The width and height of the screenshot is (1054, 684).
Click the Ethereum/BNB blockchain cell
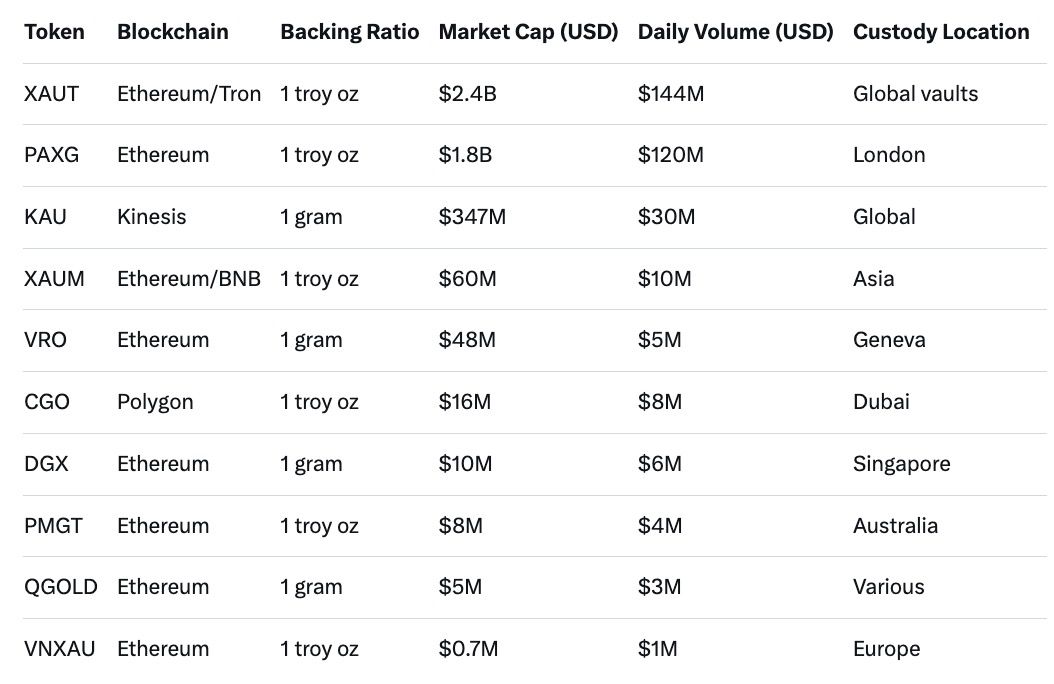[188, 279]
